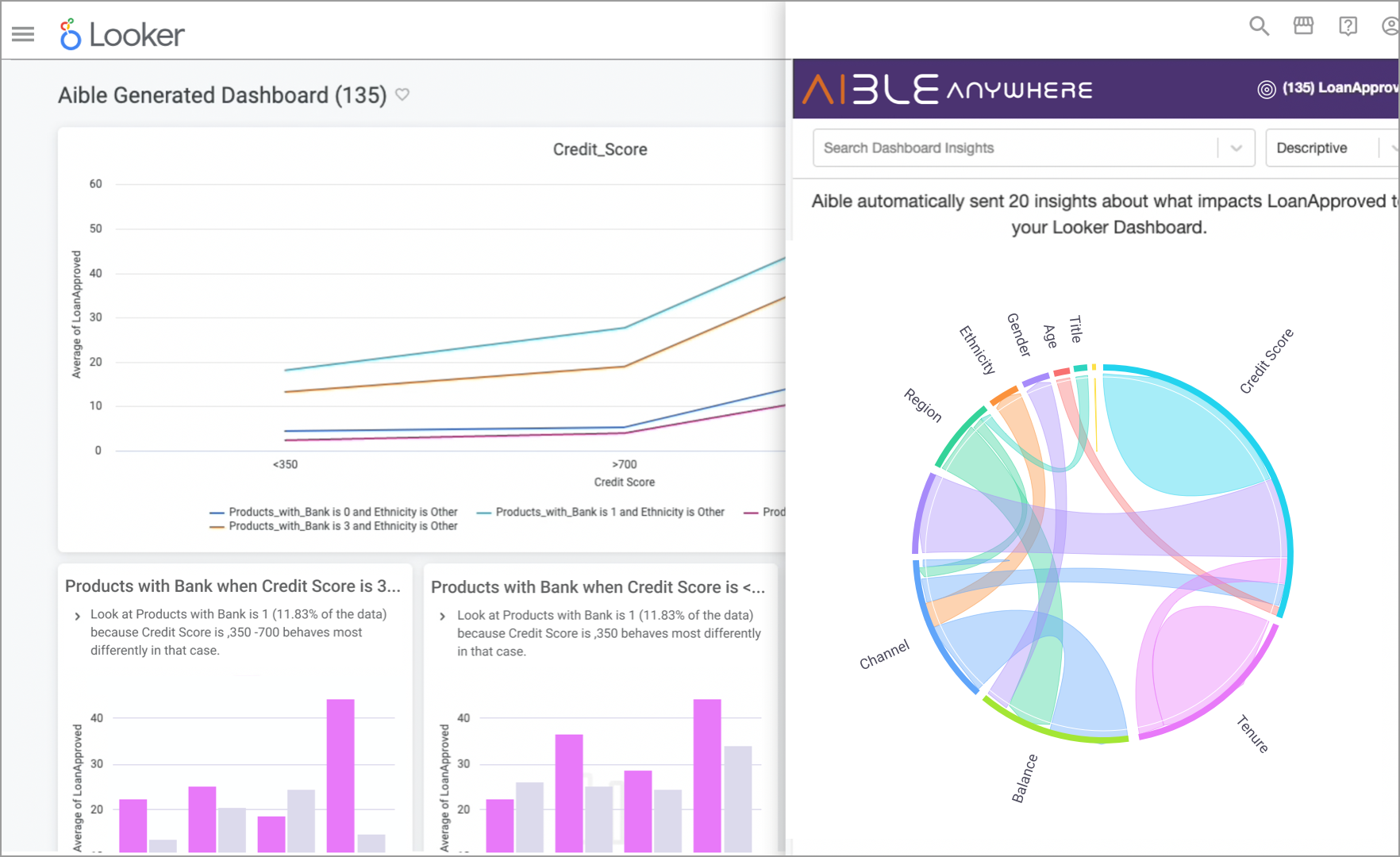This screenshot has height=857, width=1400.
Task: Expand the insight about Credit Score ,350 differently
Action: click(x=443, y=617)
